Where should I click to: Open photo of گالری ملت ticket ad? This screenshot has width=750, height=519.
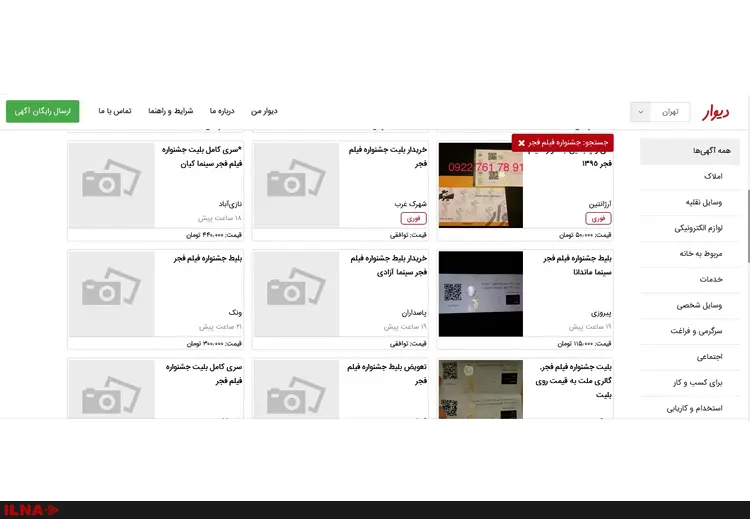click(x=481, y=389)
